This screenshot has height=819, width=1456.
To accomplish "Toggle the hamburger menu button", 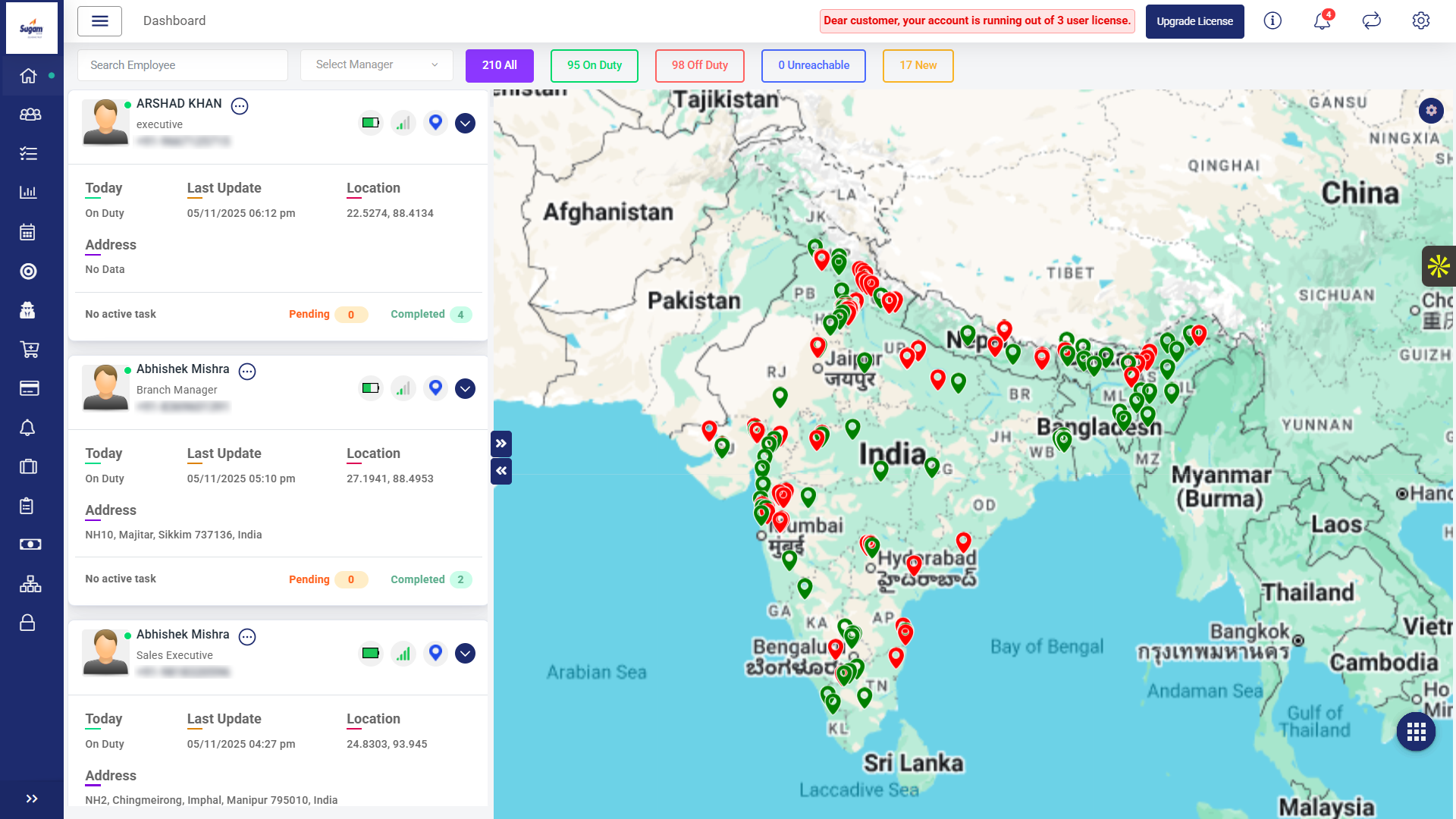I will (99, 21).
